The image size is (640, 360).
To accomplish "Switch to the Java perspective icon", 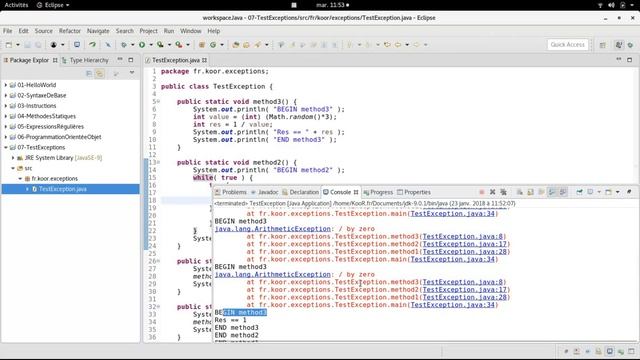I will (x=619, y=45).
